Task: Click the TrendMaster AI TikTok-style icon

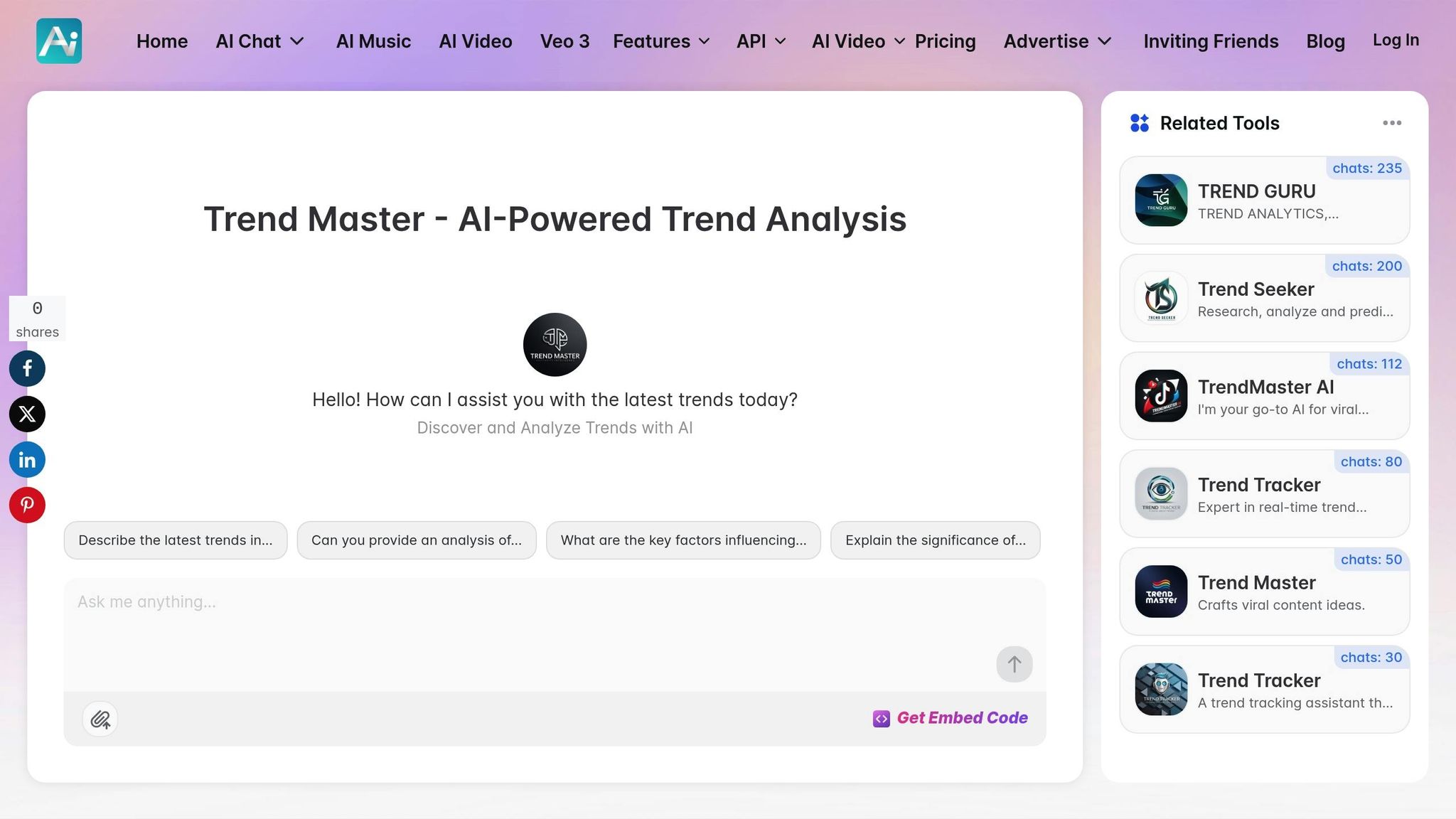Action: (1161, 396)
